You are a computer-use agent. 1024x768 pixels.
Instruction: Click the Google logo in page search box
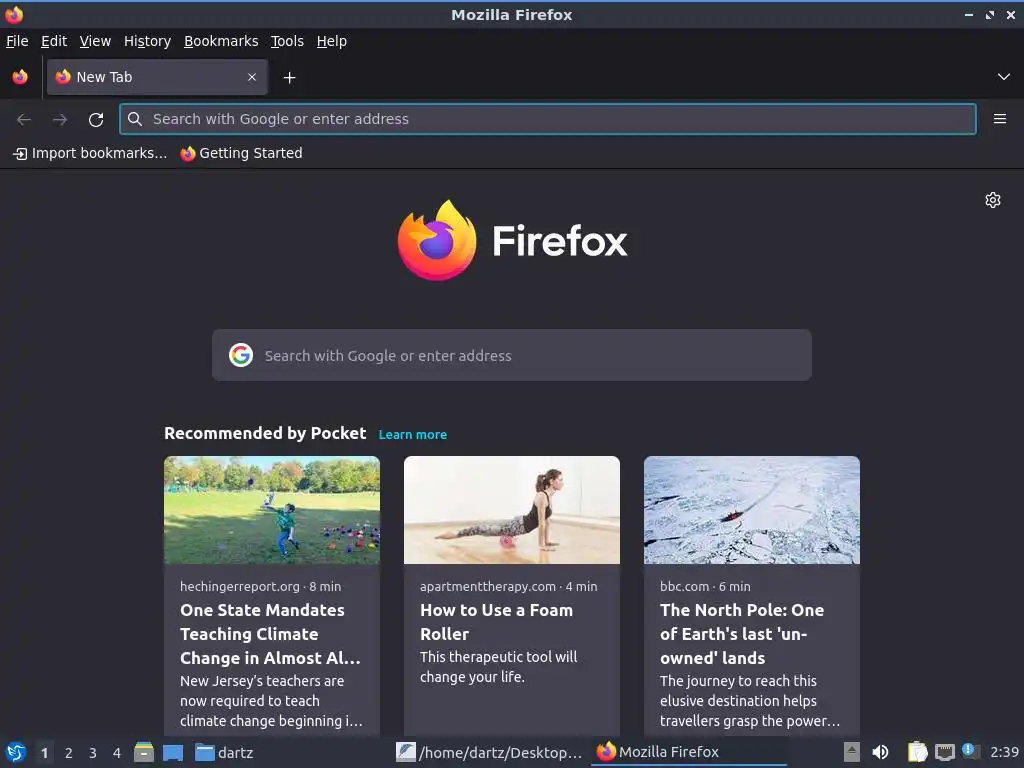coord(241,355)
